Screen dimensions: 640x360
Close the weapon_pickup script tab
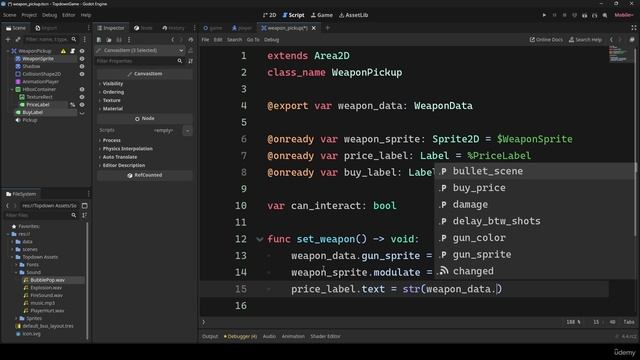coord(314,28)
